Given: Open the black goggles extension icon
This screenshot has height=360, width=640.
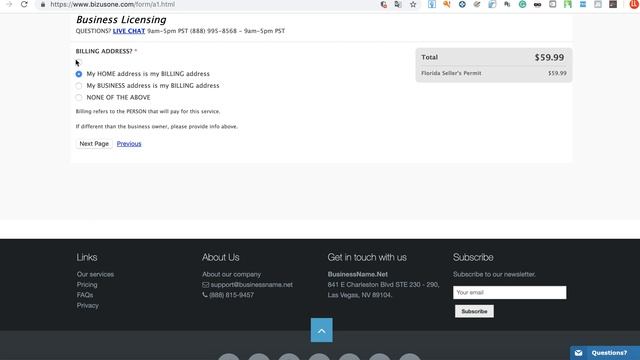Looking at the screenshot, I should pos(538,4).
